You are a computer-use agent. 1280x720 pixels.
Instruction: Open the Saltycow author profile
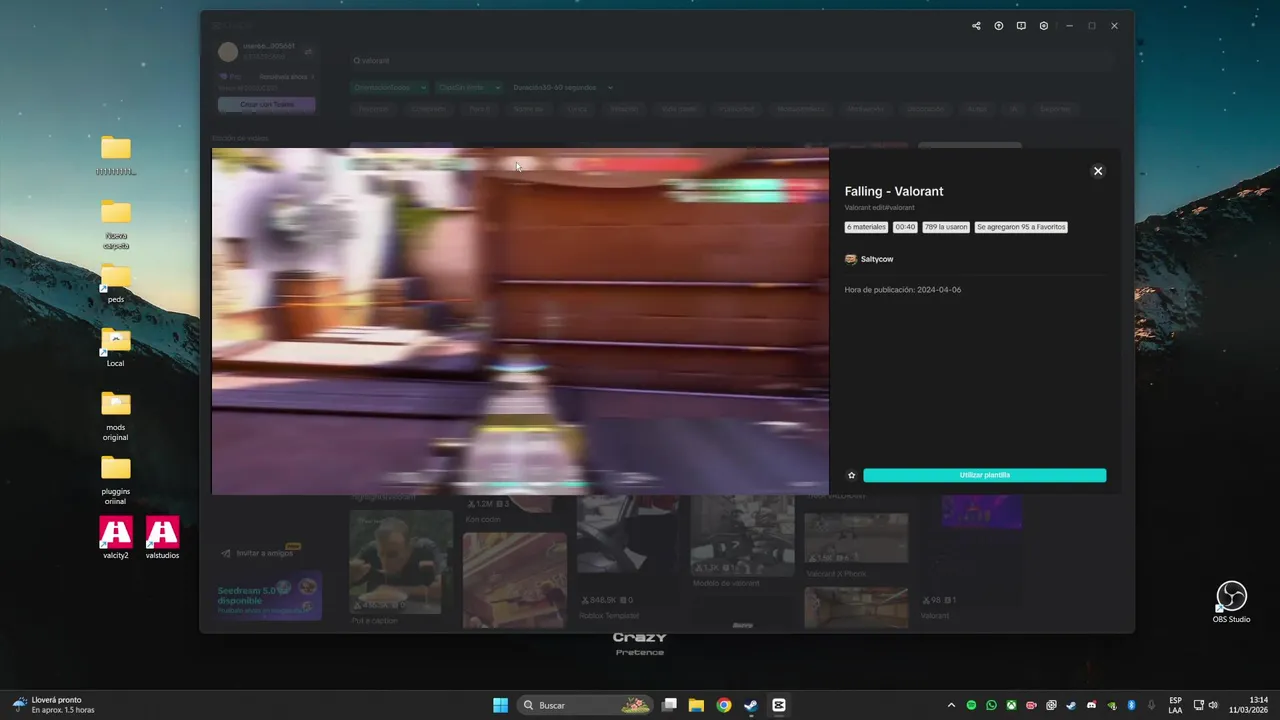point(877,259)
